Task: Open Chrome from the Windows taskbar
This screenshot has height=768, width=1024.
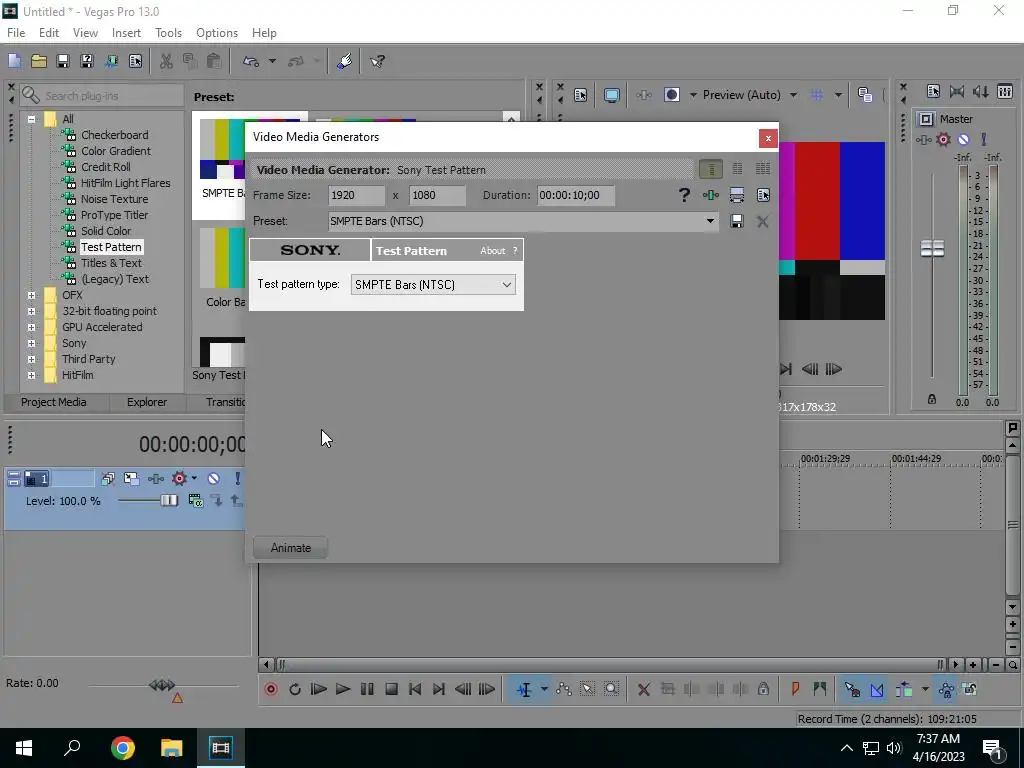Action: (122, 748)
